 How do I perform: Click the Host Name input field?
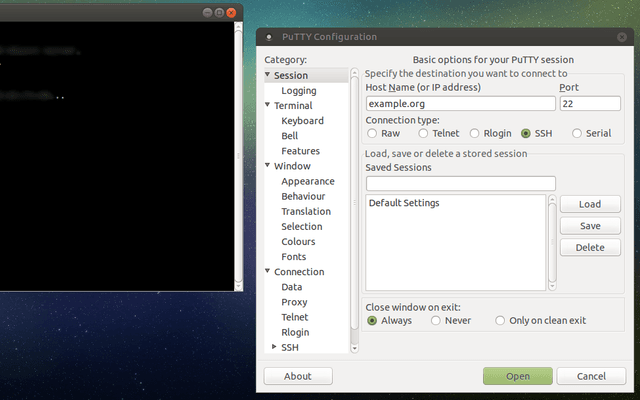pyautogui.click(x=461, y=104)
